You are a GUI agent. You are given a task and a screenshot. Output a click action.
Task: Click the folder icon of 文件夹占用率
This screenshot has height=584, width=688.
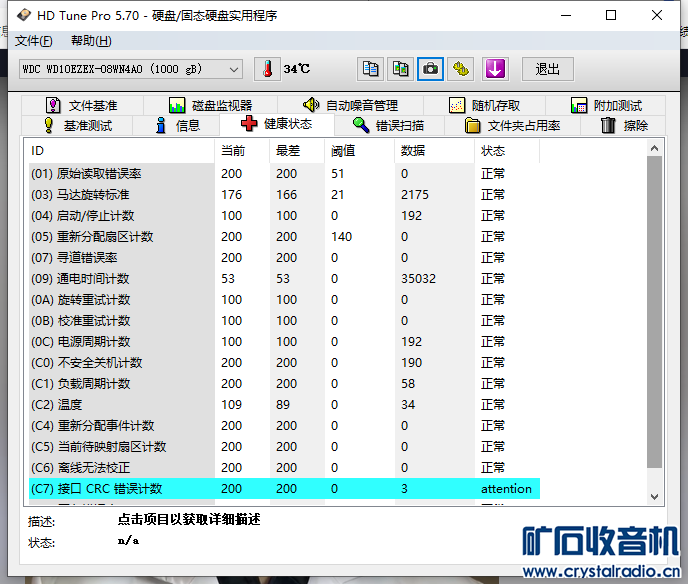point(473,125)
